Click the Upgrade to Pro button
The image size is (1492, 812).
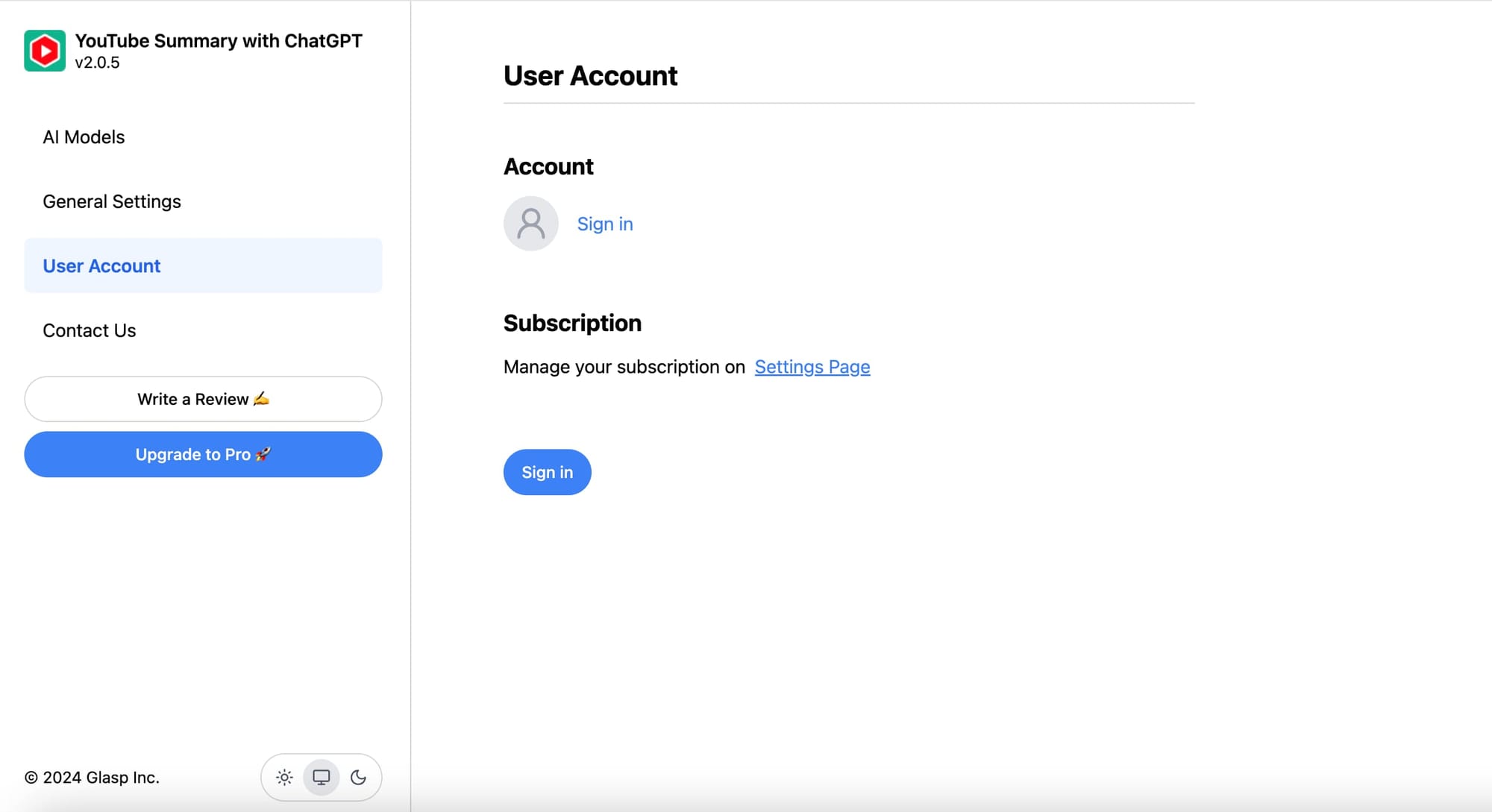pyautogui.click(x=203, y=454)
